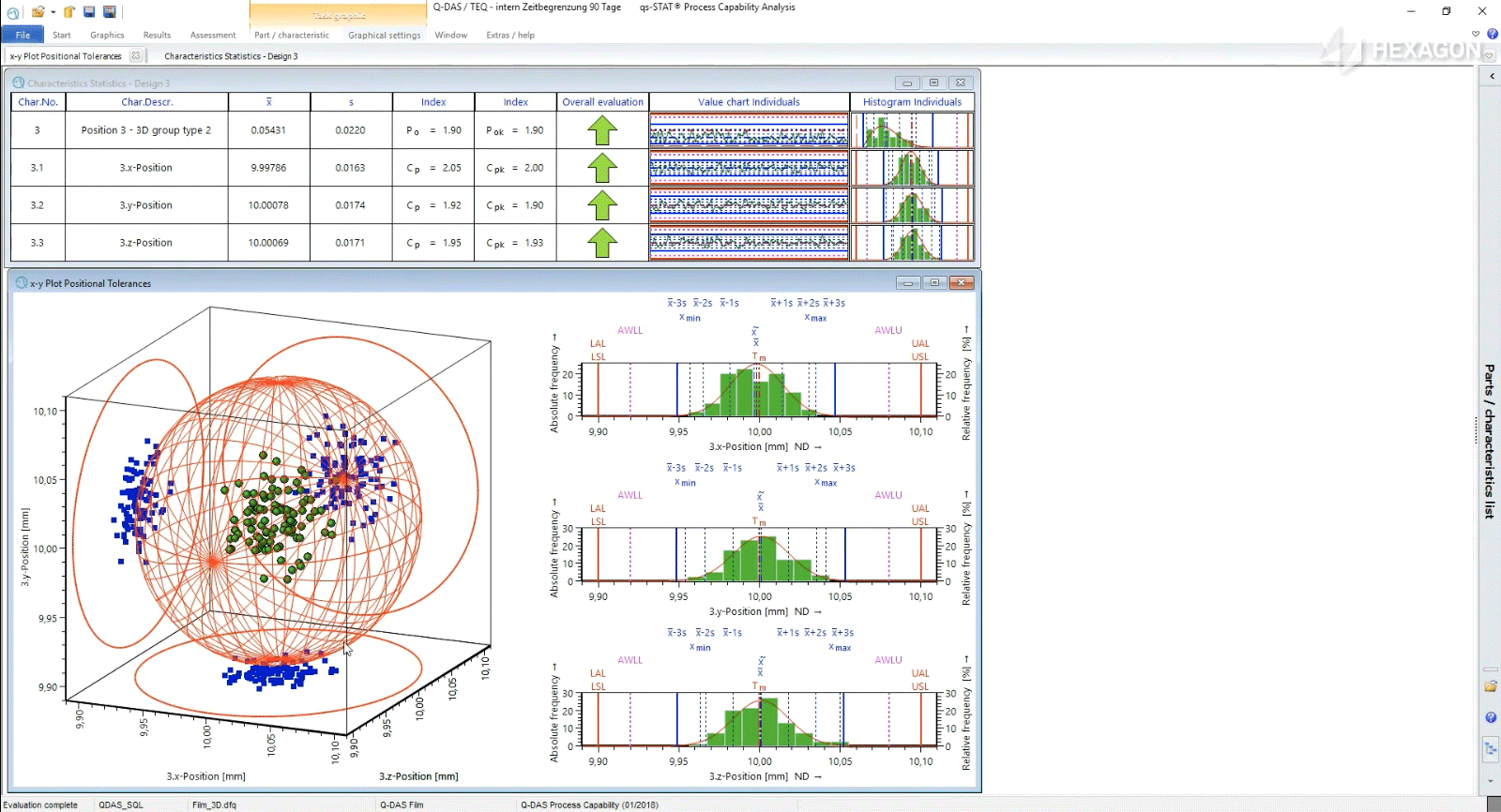Click the single floppy disk save icon
The height and width of the screenshot is (812, 1501).
[x=89, y=12]
